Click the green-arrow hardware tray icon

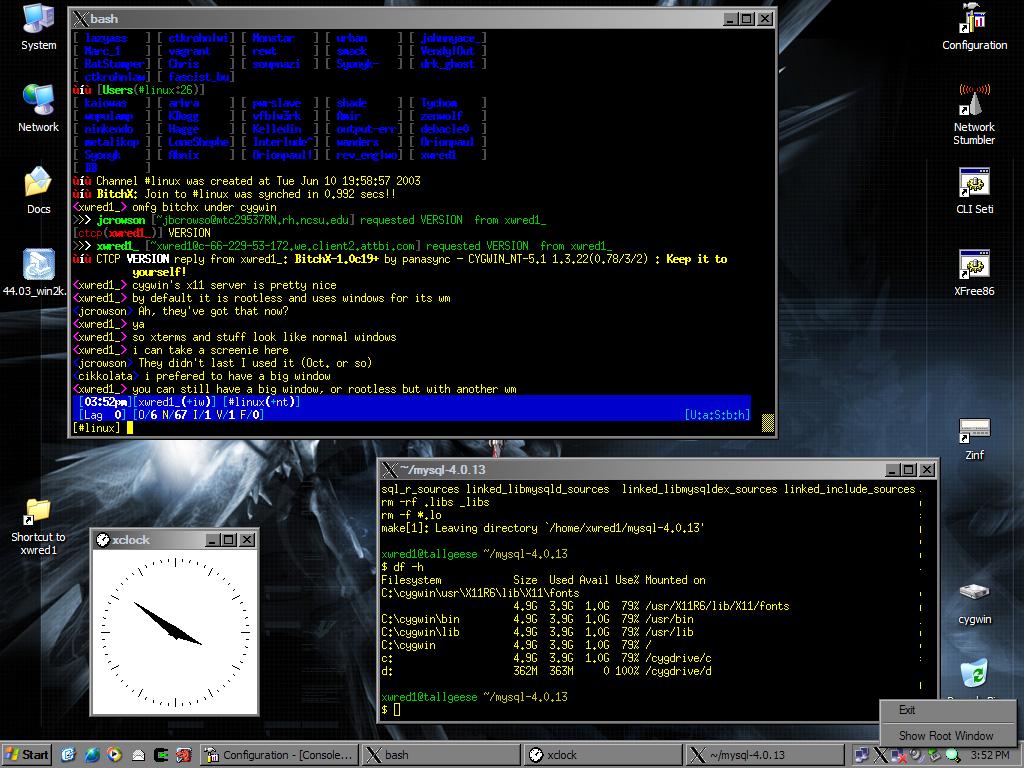click(935, 755)
